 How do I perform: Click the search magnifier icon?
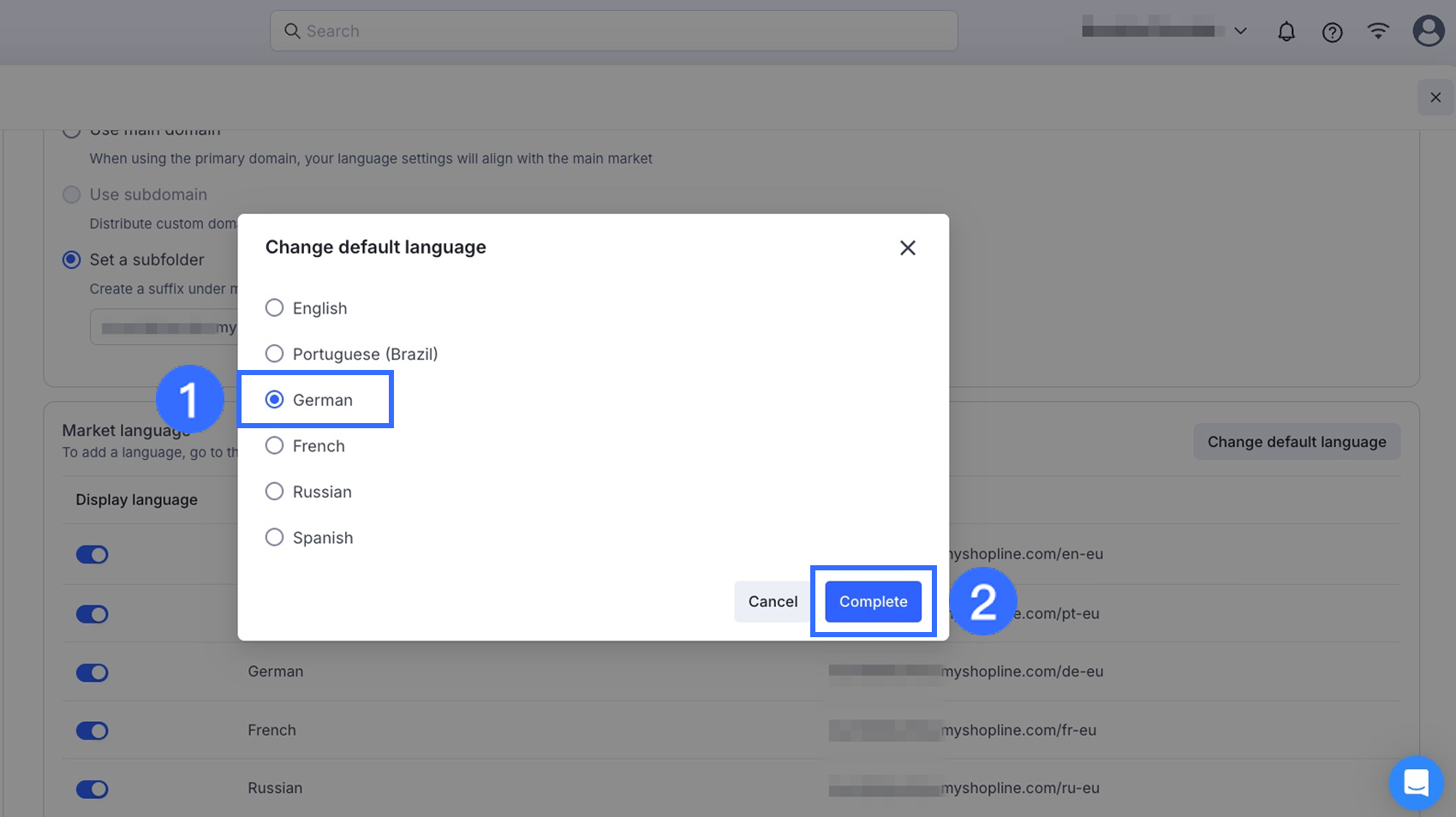coord(292,31)
